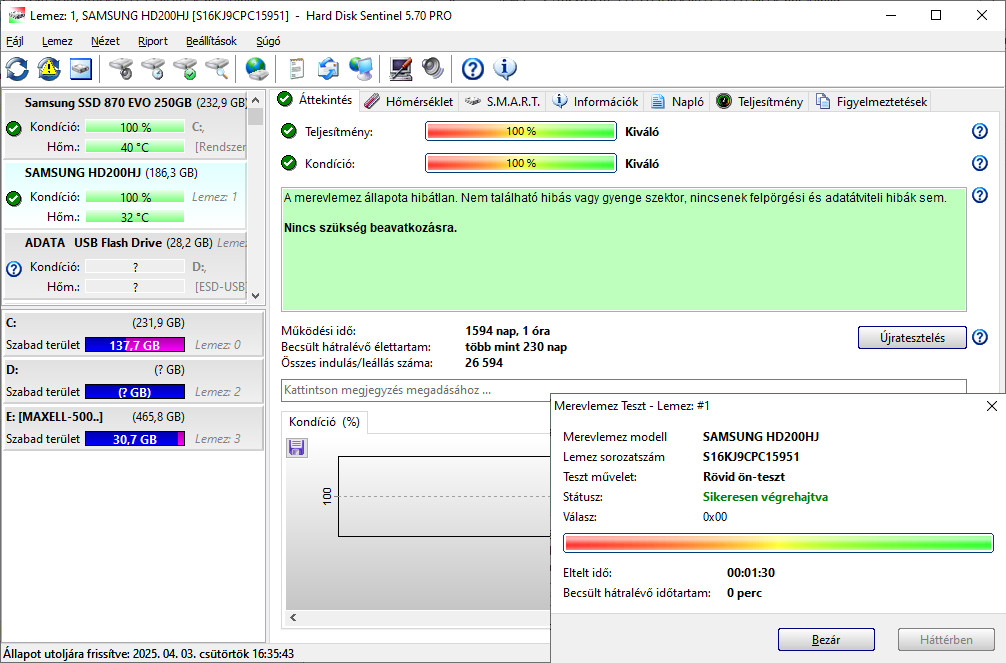Click the status bar 'Állapot utoljára frissítve' text
1006x663 pixels.
point(149,654)
